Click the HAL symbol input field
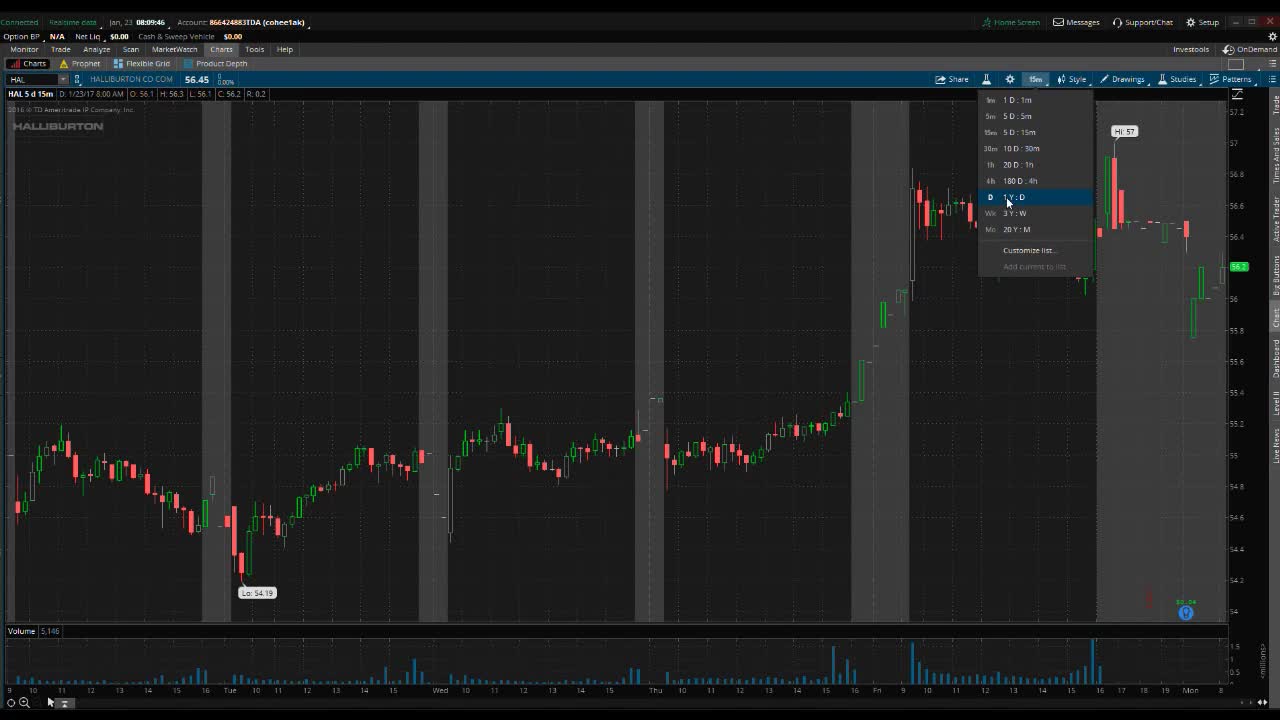Image resolution: width=1280 pixels, height=720 pixels. click(32, 79)
